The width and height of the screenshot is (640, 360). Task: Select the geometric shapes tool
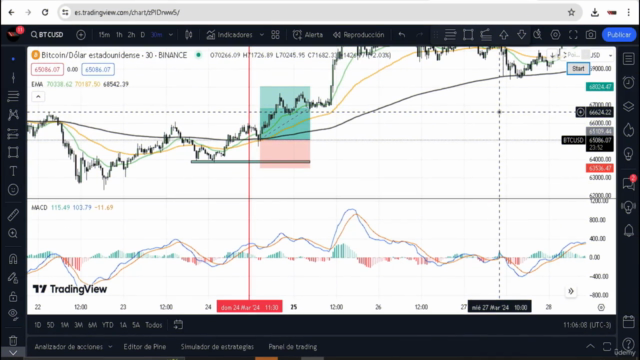tap(13, 152)
